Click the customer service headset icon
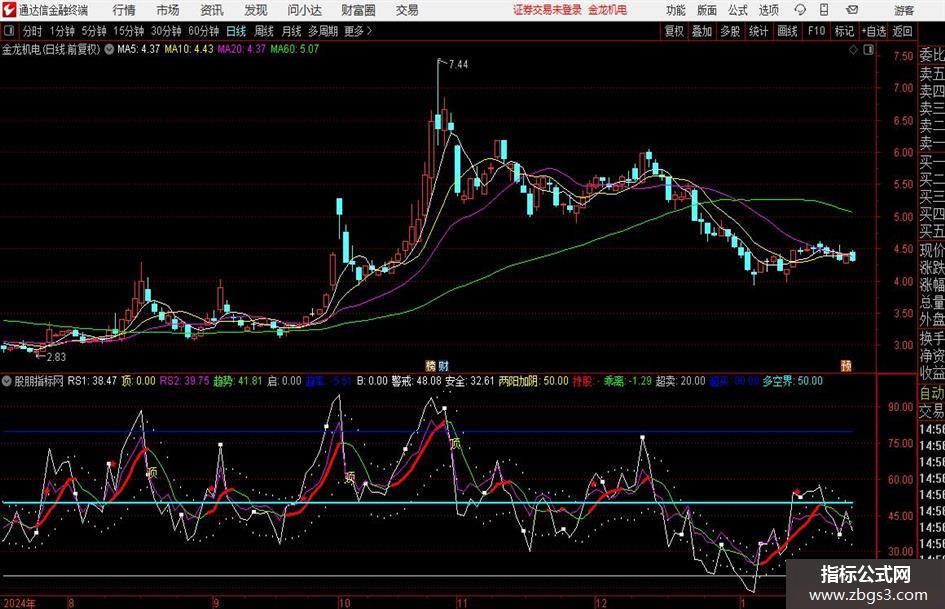945x609 pixels. click(x=800, y=10)
